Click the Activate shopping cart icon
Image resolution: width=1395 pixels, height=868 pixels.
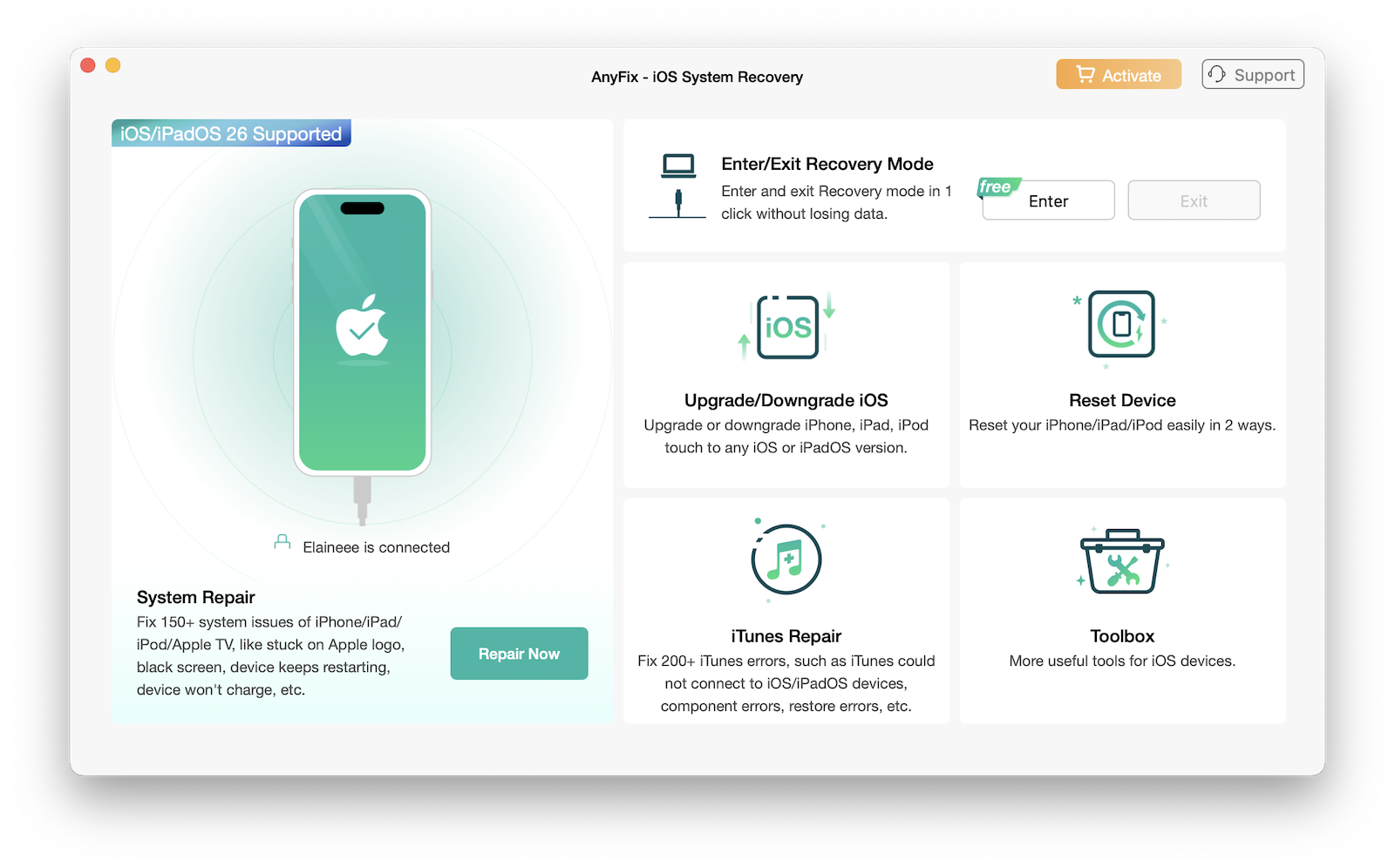coord(1085,74)
